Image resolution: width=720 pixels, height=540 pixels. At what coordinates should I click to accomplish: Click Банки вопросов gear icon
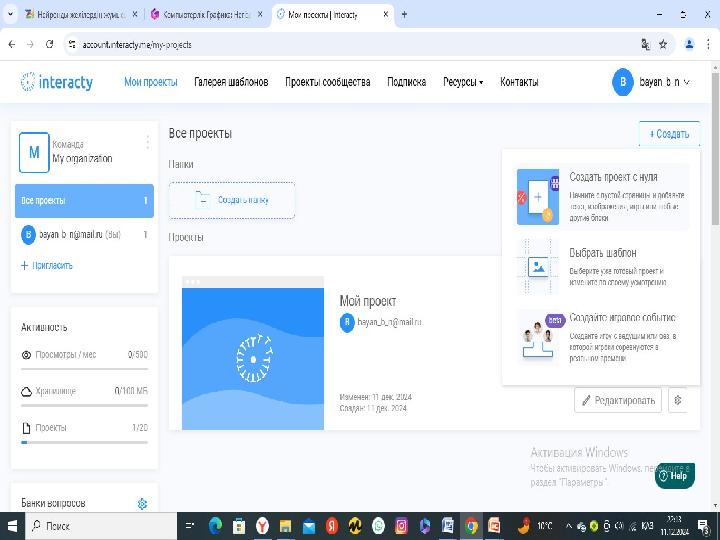(142, 504)
